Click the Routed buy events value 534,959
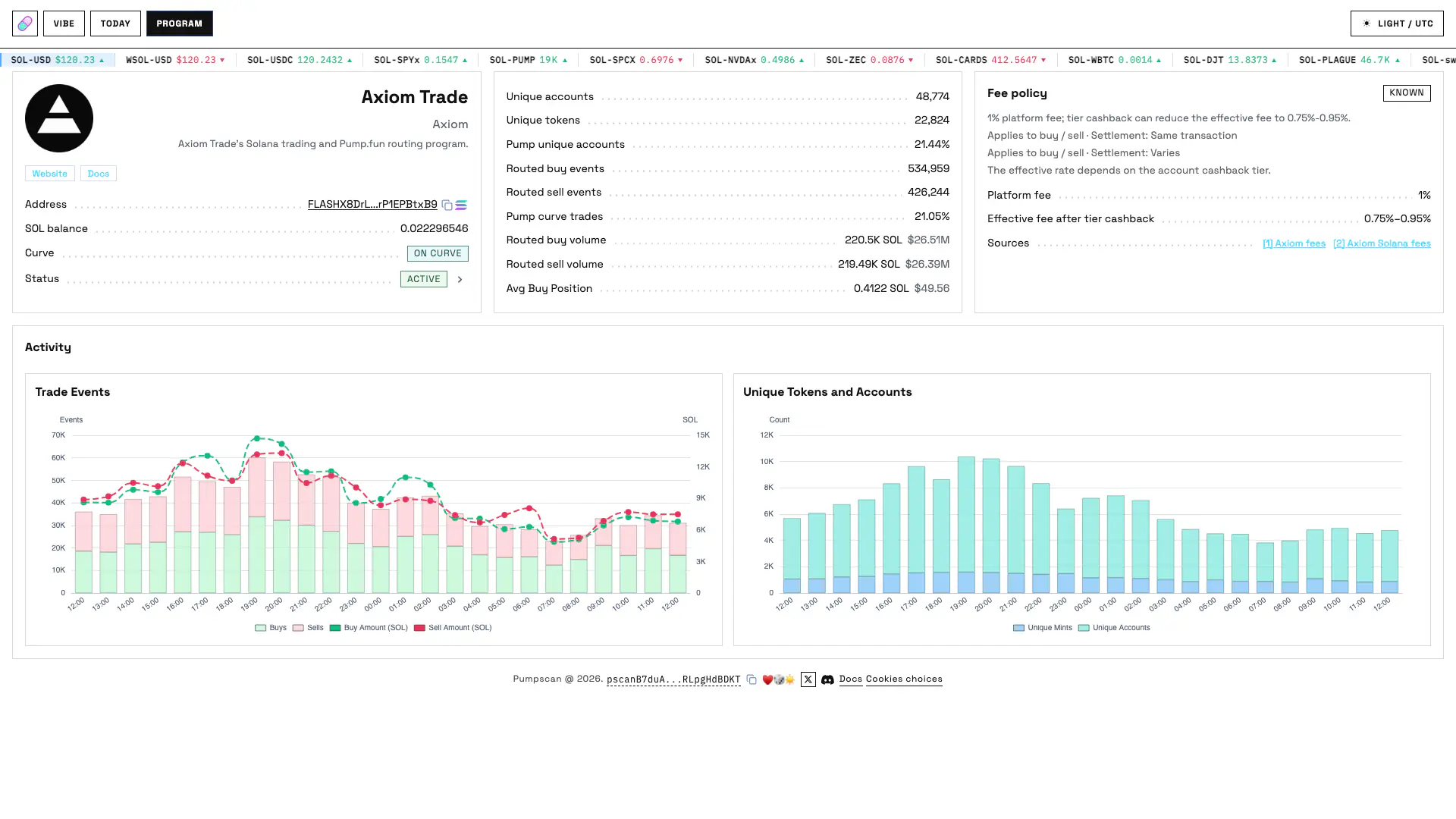Viewport: 1456px width, 819px height. pos(929,168)
